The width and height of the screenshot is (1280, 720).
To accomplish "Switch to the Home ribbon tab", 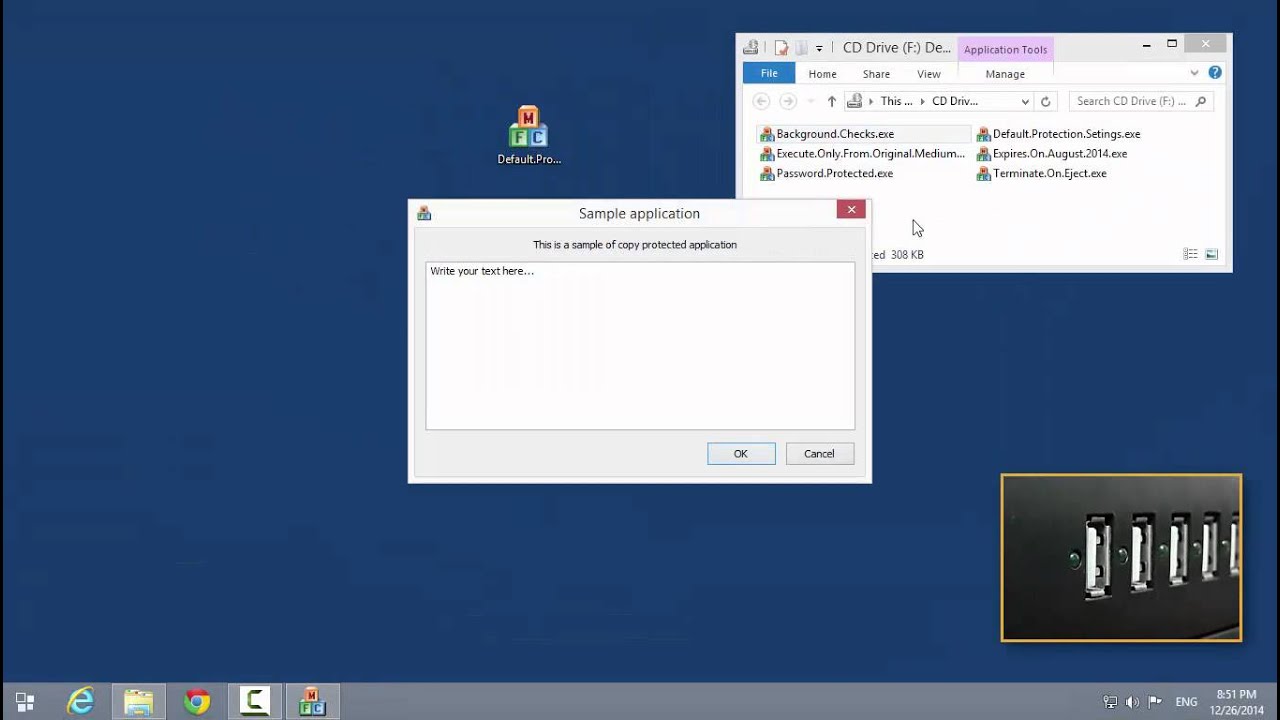I will pyautogui.click(x=822, y=74).
